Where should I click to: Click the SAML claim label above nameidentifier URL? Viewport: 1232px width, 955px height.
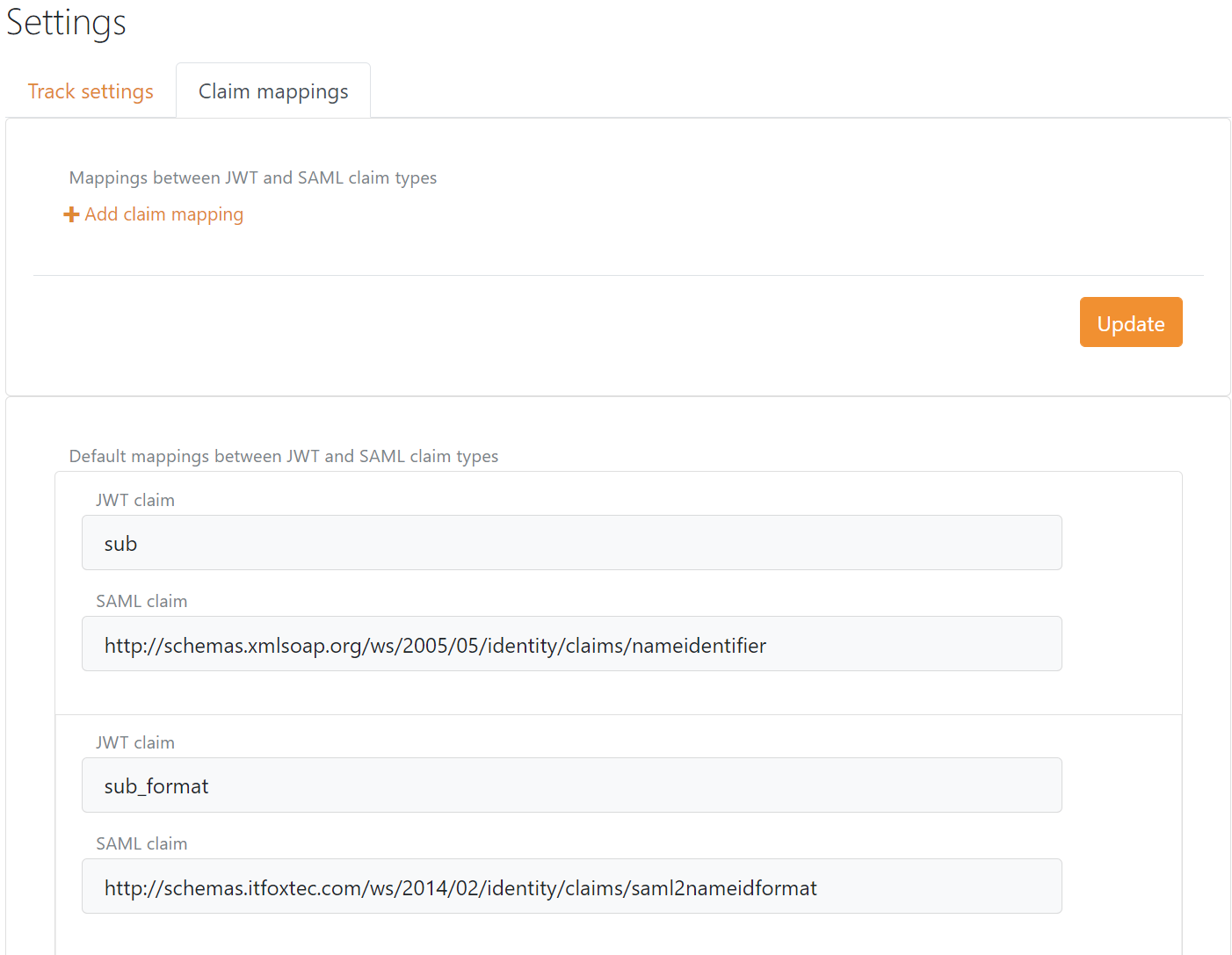tap(141, 600)
